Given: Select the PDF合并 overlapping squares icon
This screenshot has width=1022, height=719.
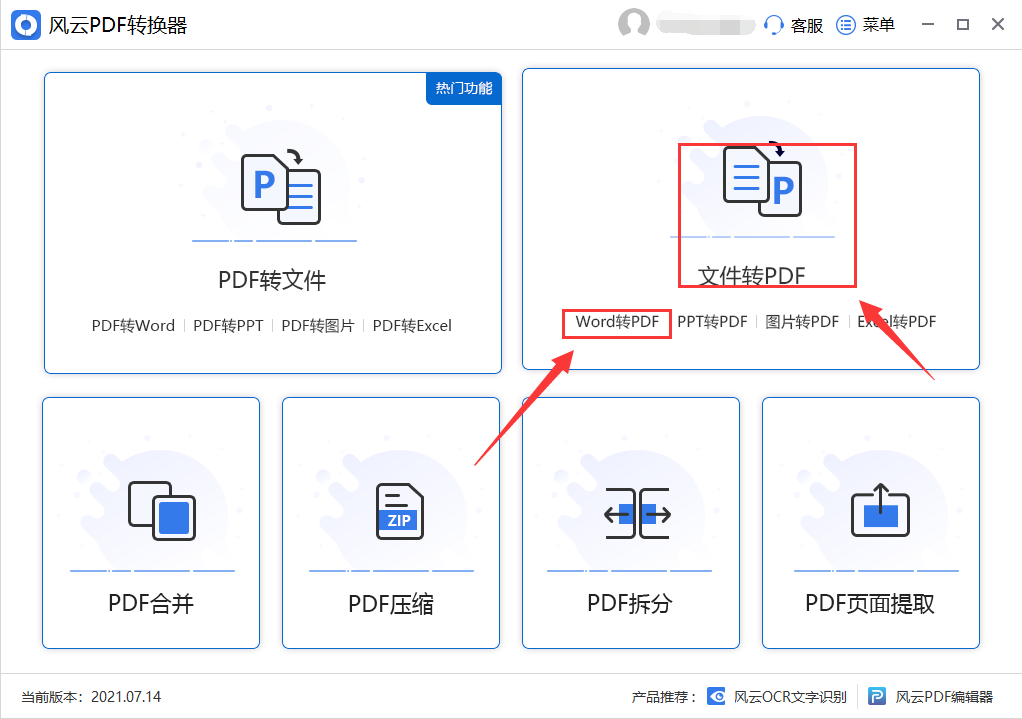Looking at the screenshot, I should [162, 510].
